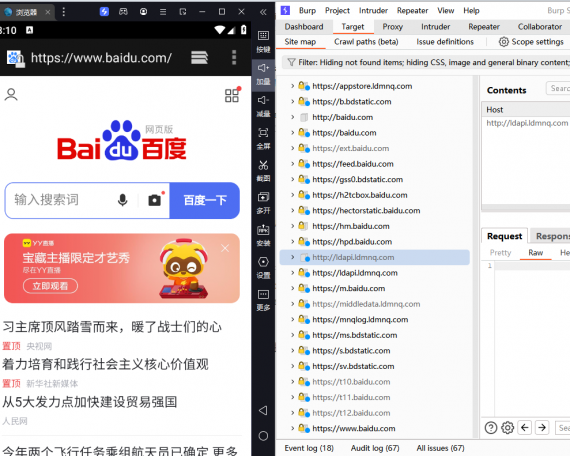The image size is (570, 456).
Task: Open emulator title bar three-dot menu
Action: point(64,12)
